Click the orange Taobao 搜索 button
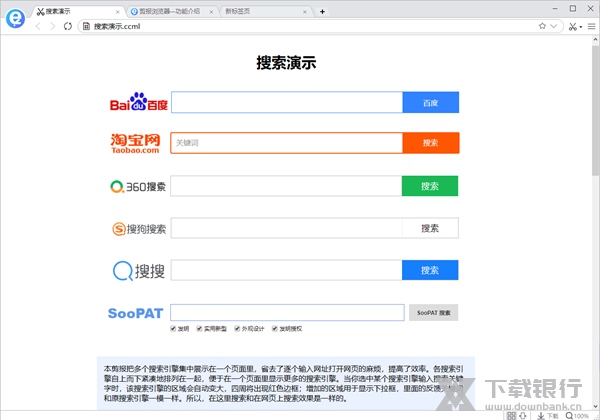Viewport: 600px width, 420px height. click(430, 143)
